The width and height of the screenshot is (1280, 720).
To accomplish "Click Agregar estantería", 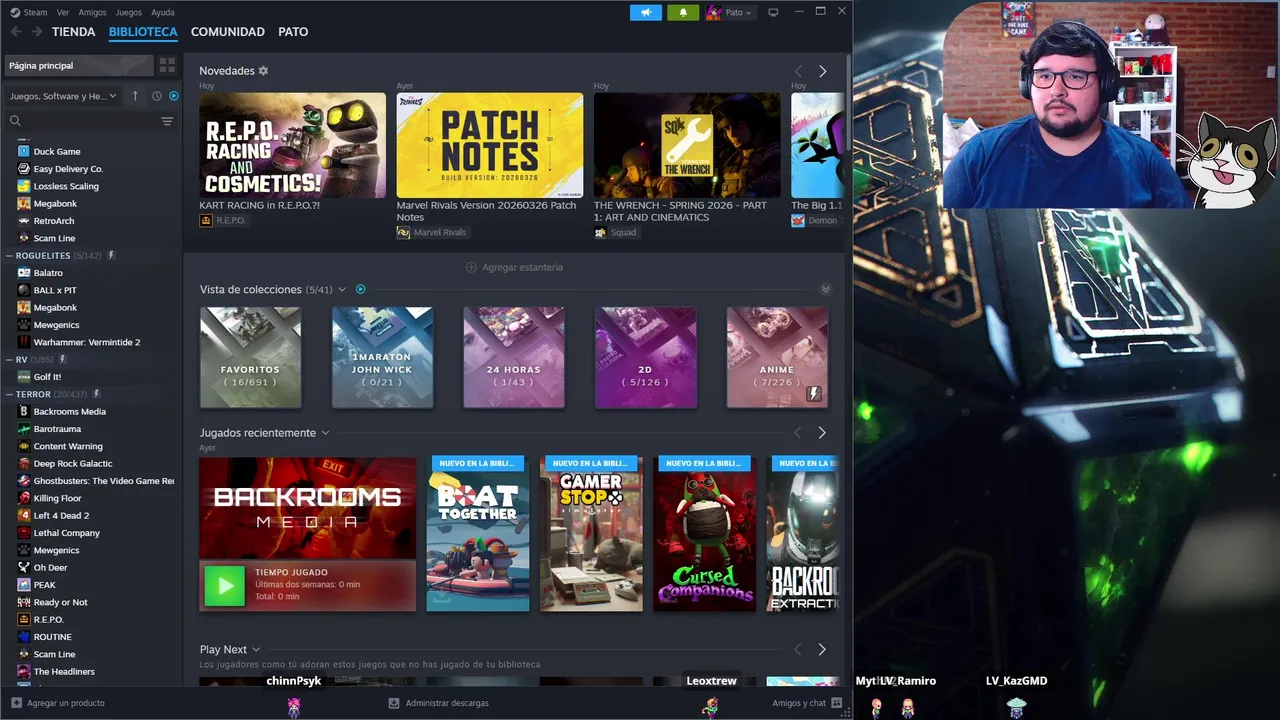I will (x=514, y=268).
